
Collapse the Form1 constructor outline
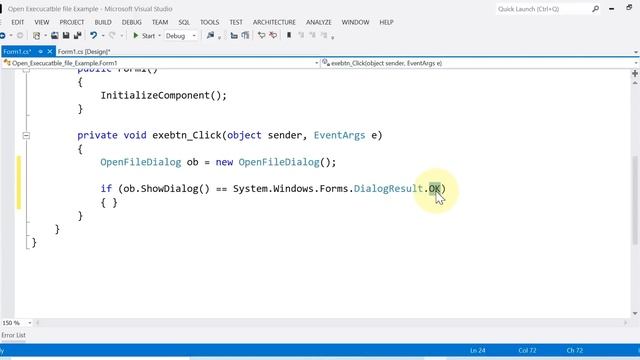(26, 70)
